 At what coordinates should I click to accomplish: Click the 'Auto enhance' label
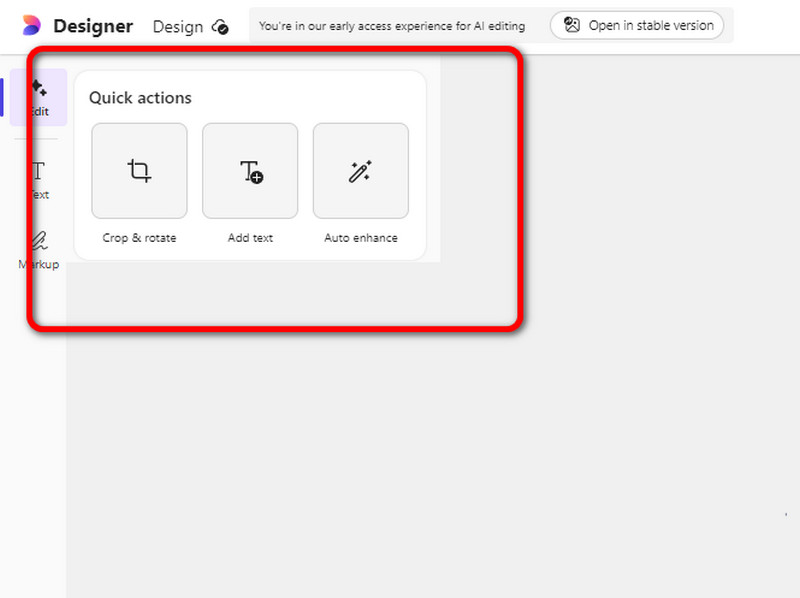360,238
